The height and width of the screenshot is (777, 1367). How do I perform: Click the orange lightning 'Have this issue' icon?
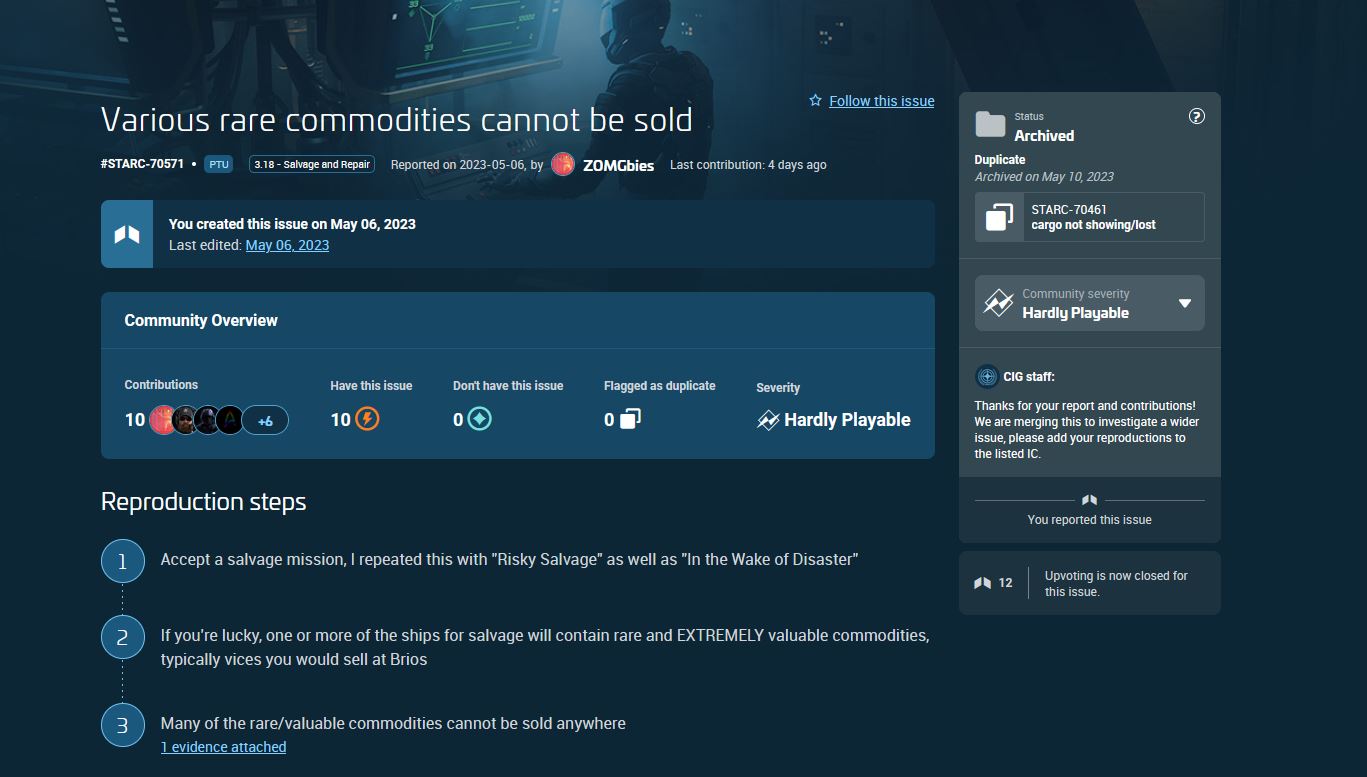(368, 419)
